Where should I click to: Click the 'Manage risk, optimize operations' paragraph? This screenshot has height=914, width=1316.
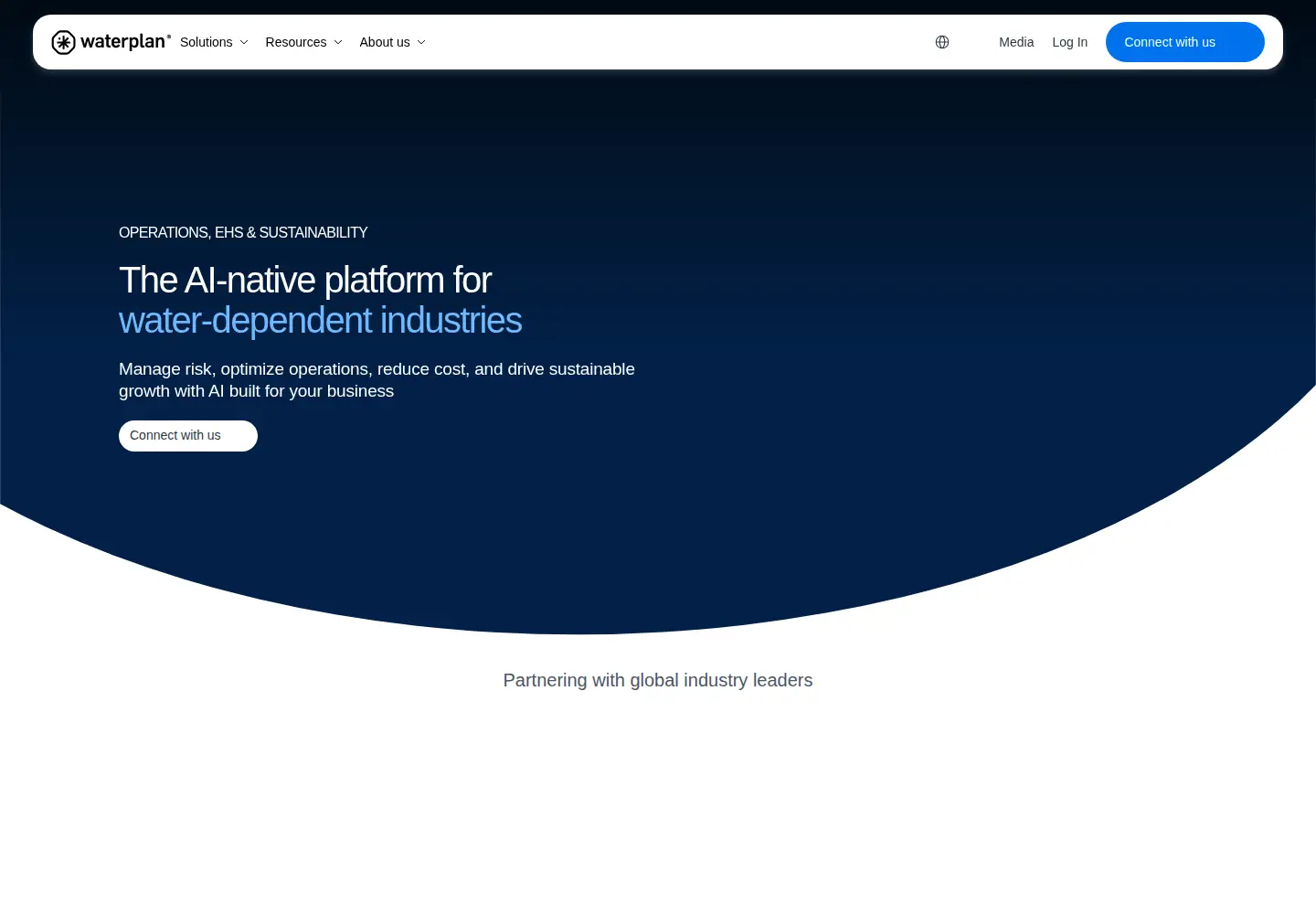coord(377,380)
